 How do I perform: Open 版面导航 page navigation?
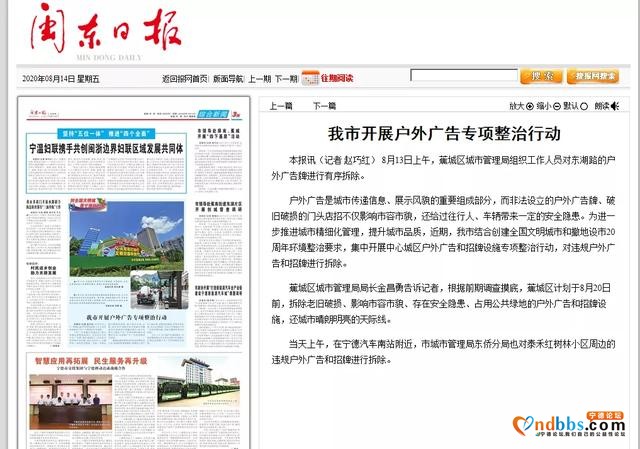click(228, 78)
